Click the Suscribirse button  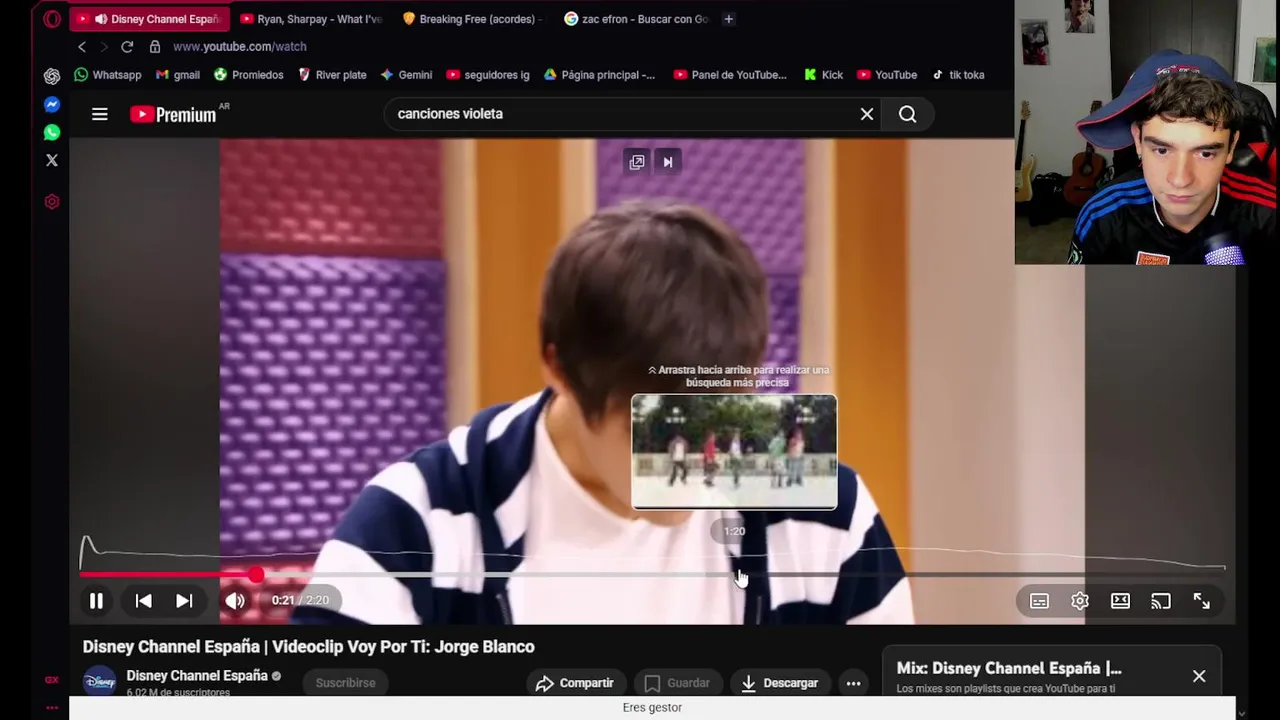pyautogui.click(x=346, y=683)
